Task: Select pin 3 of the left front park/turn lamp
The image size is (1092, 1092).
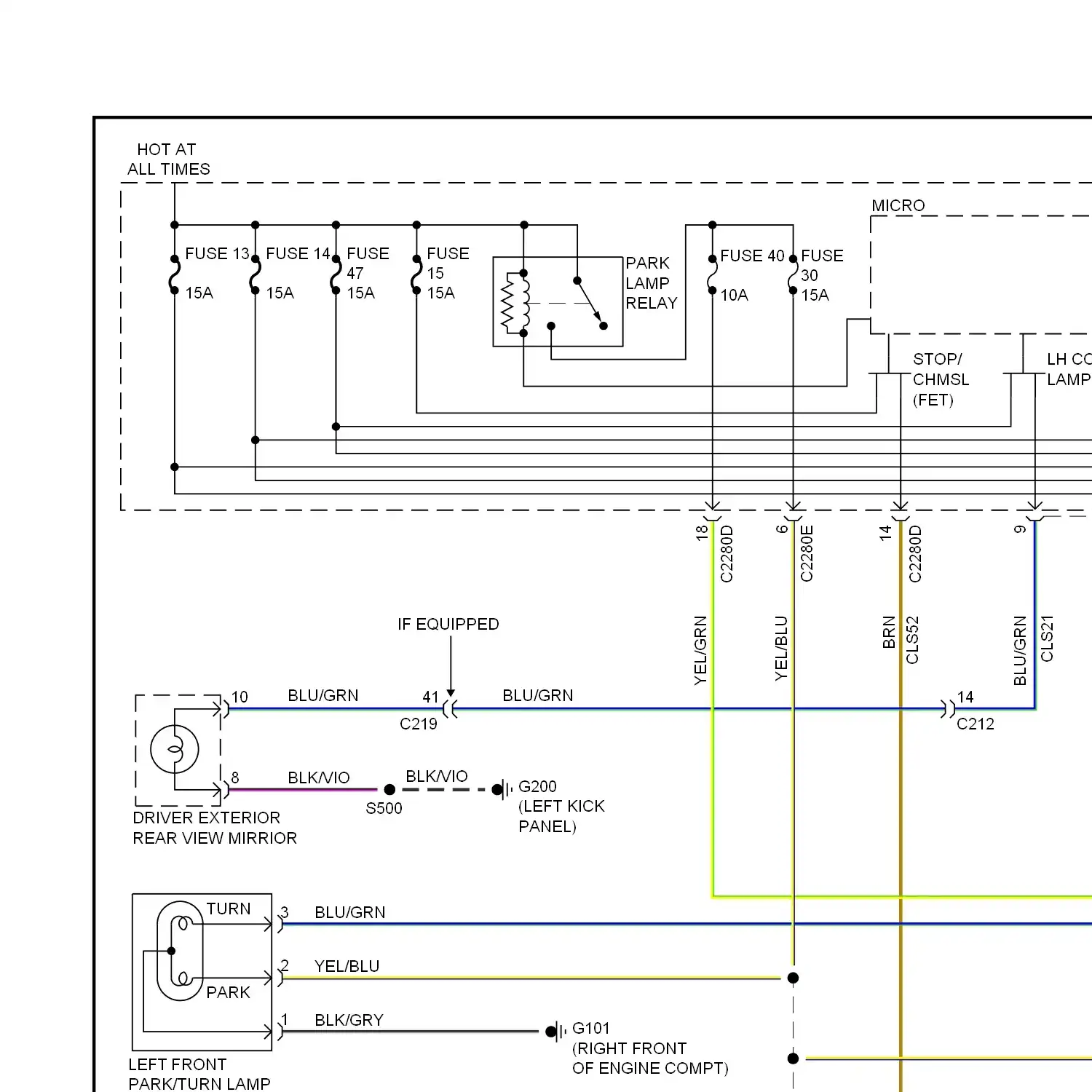Action: [x=285, y=912]
